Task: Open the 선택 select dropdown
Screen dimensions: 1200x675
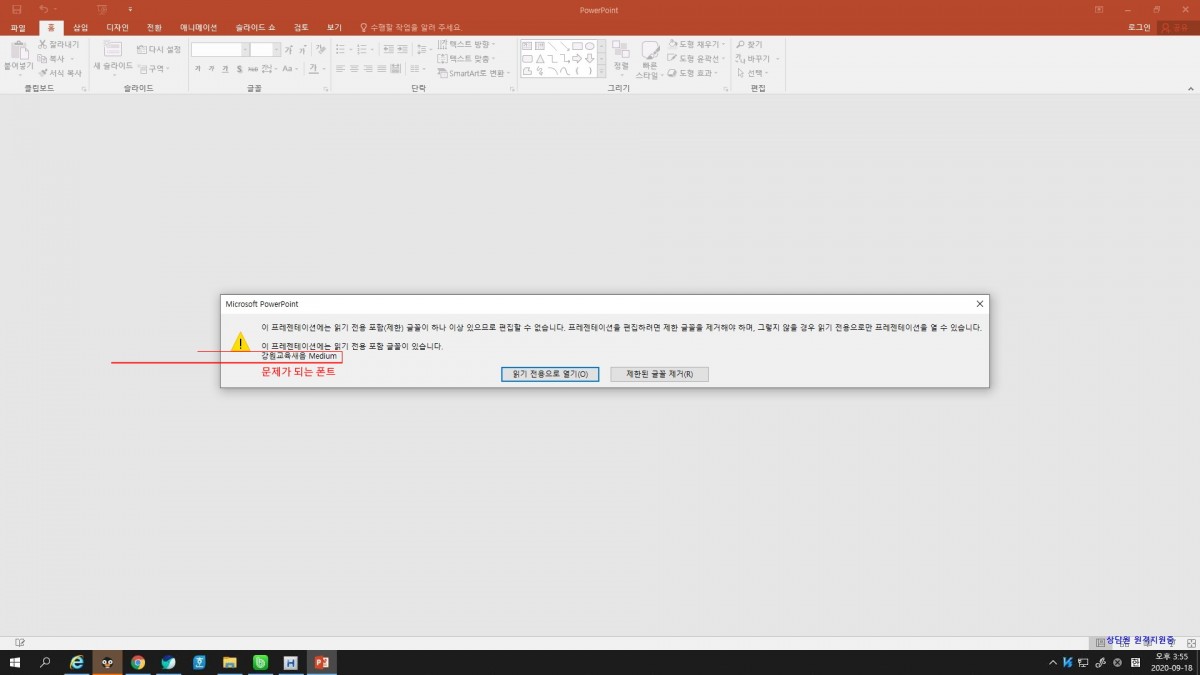Action: click(754, 73)
